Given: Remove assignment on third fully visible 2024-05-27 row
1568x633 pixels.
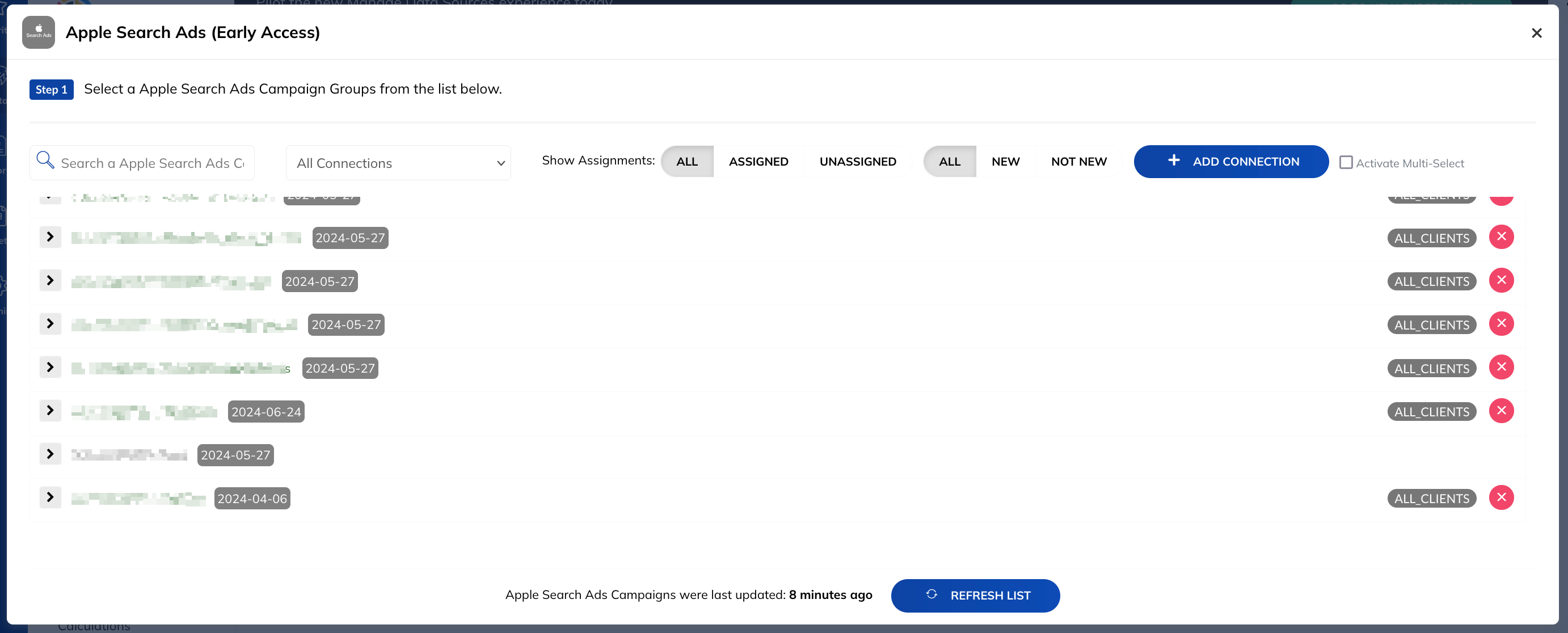Looking at the screenshot, I should [1501, 323].
